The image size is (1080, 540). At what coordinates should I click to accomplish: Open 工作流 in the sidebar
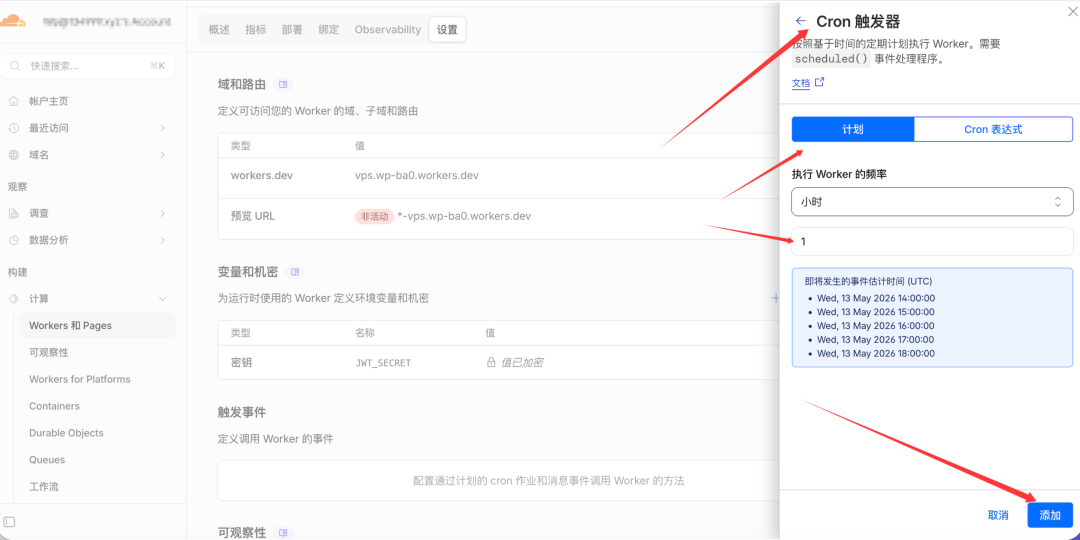pyautogui.click(x=44, y=487)
